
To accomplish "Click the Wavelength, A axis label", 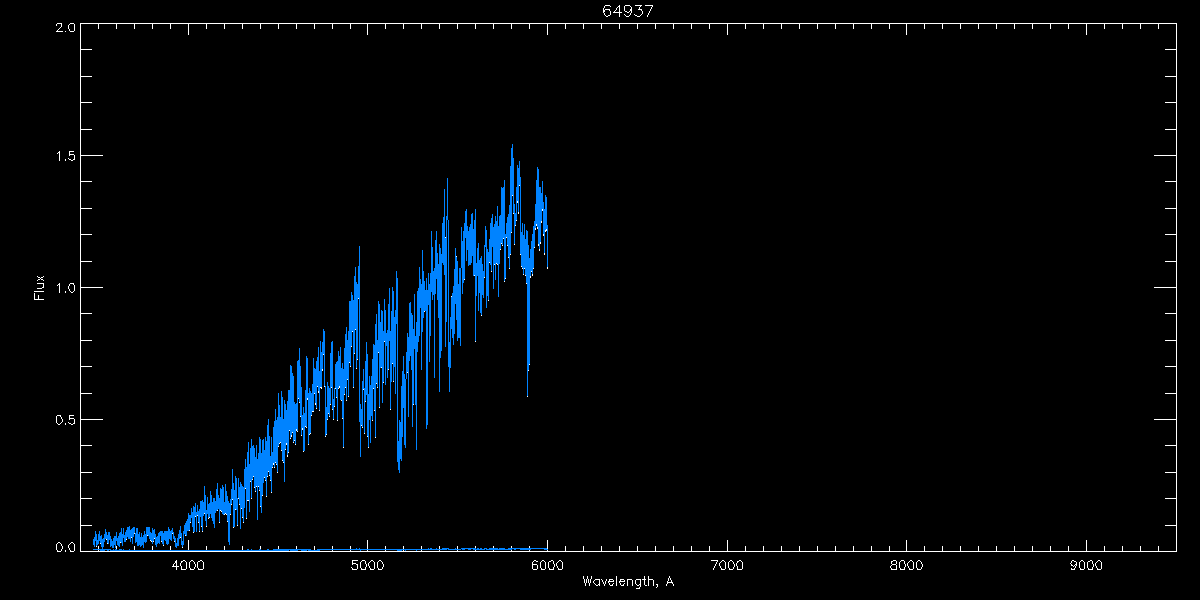I will point(628,581).
